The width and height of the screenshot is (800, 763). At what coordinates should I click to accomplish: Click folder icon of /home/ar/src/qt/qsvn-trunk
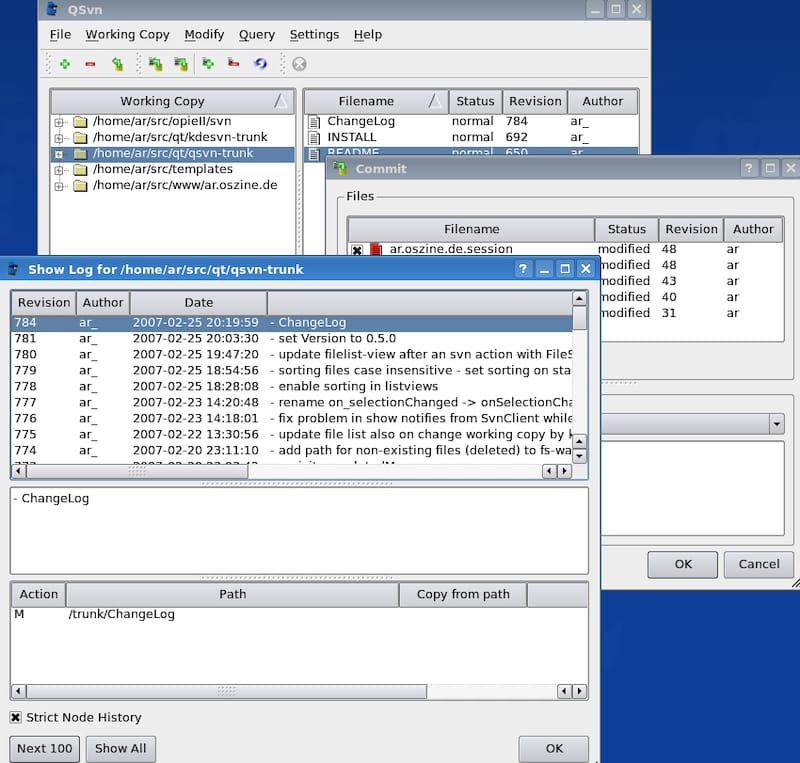pos(80,154)
